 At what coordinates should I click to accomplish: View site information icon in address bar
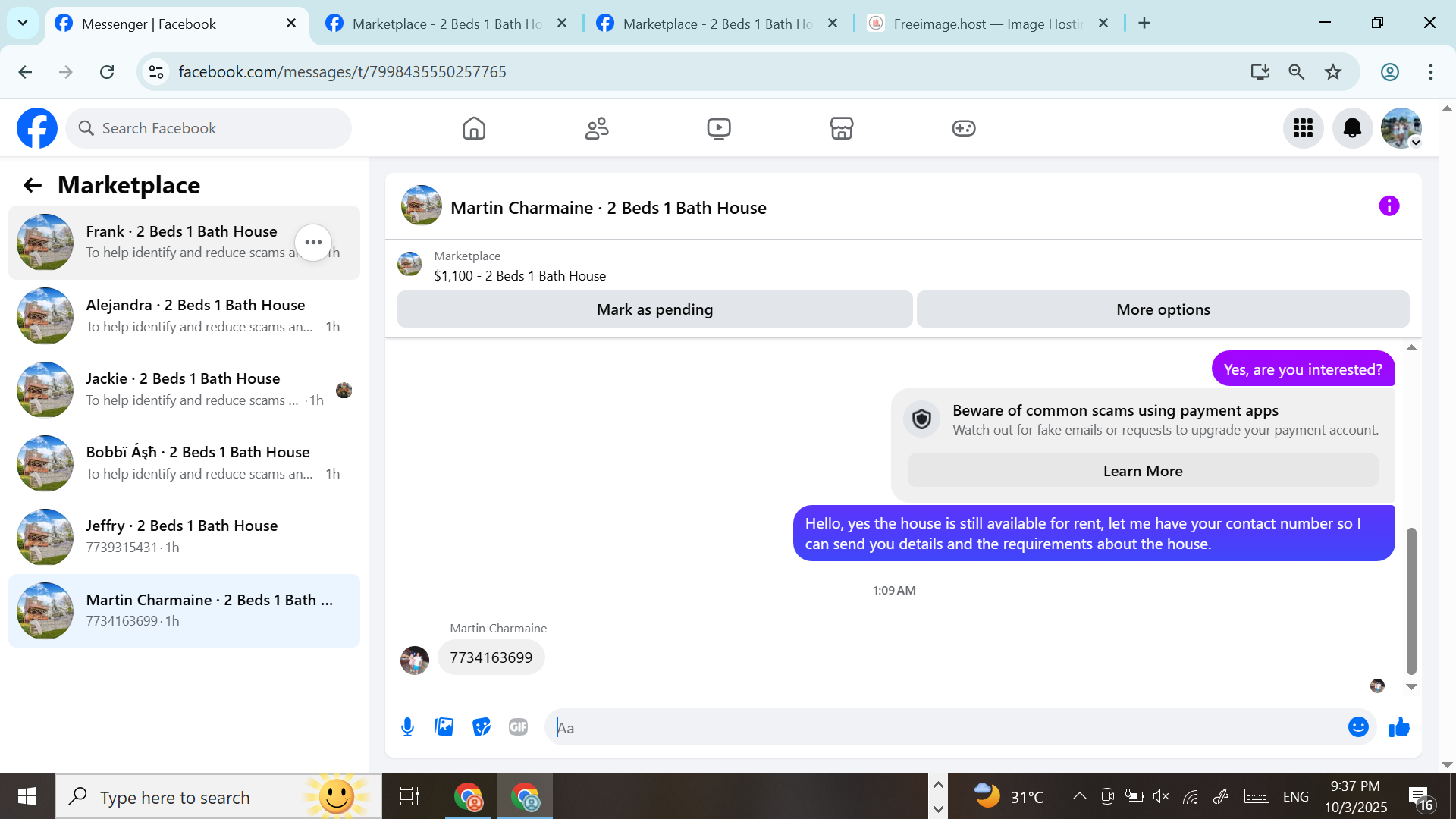(x=156, y=72)
